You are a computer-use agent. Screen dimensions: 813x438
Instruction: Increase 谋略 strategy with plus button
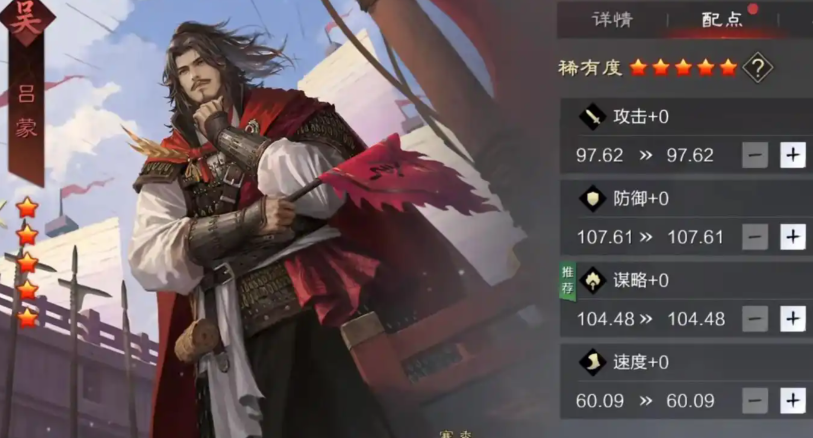793,319
